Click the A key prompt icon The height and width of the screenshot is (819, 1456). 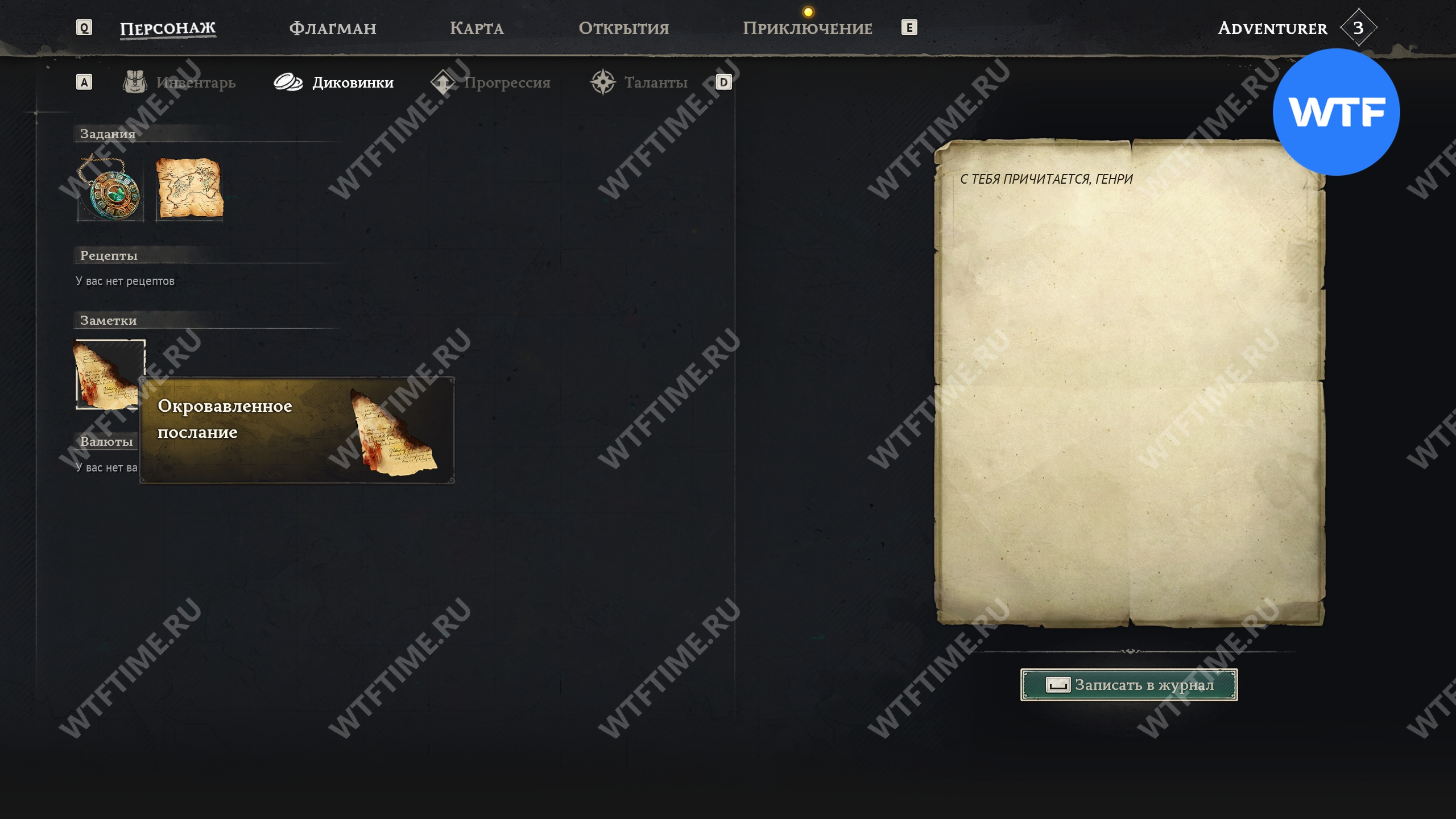pyautogui.click(x=84, y=82)
